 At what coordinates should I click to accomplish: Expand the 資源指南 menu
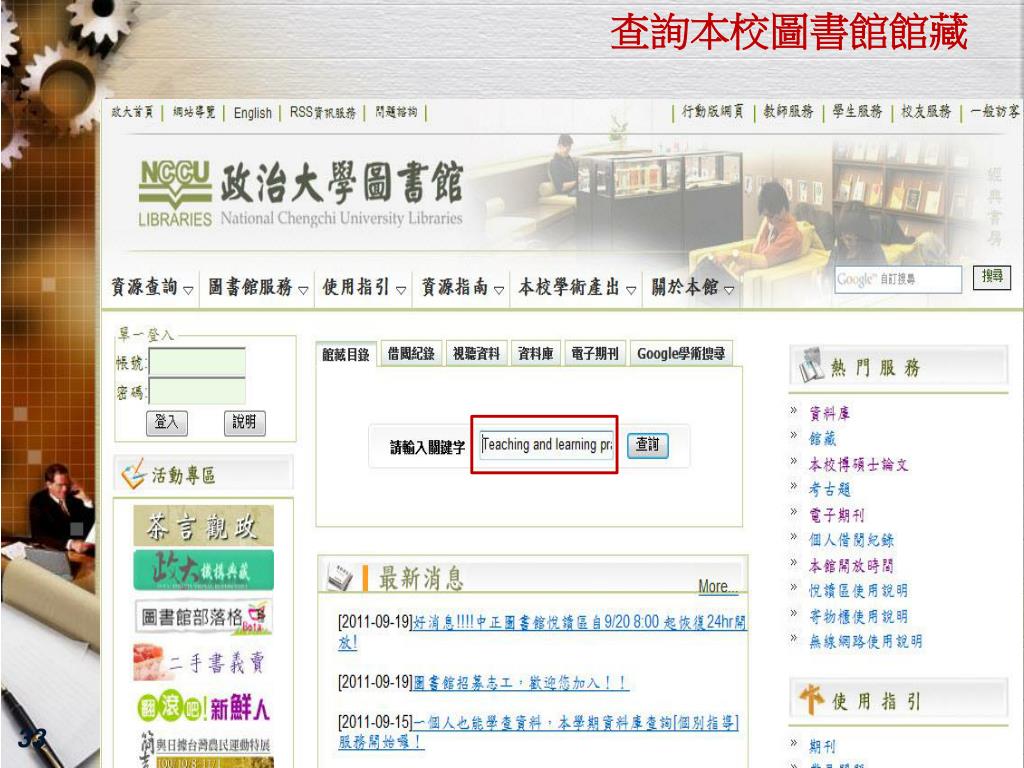[x=462, y=287]
